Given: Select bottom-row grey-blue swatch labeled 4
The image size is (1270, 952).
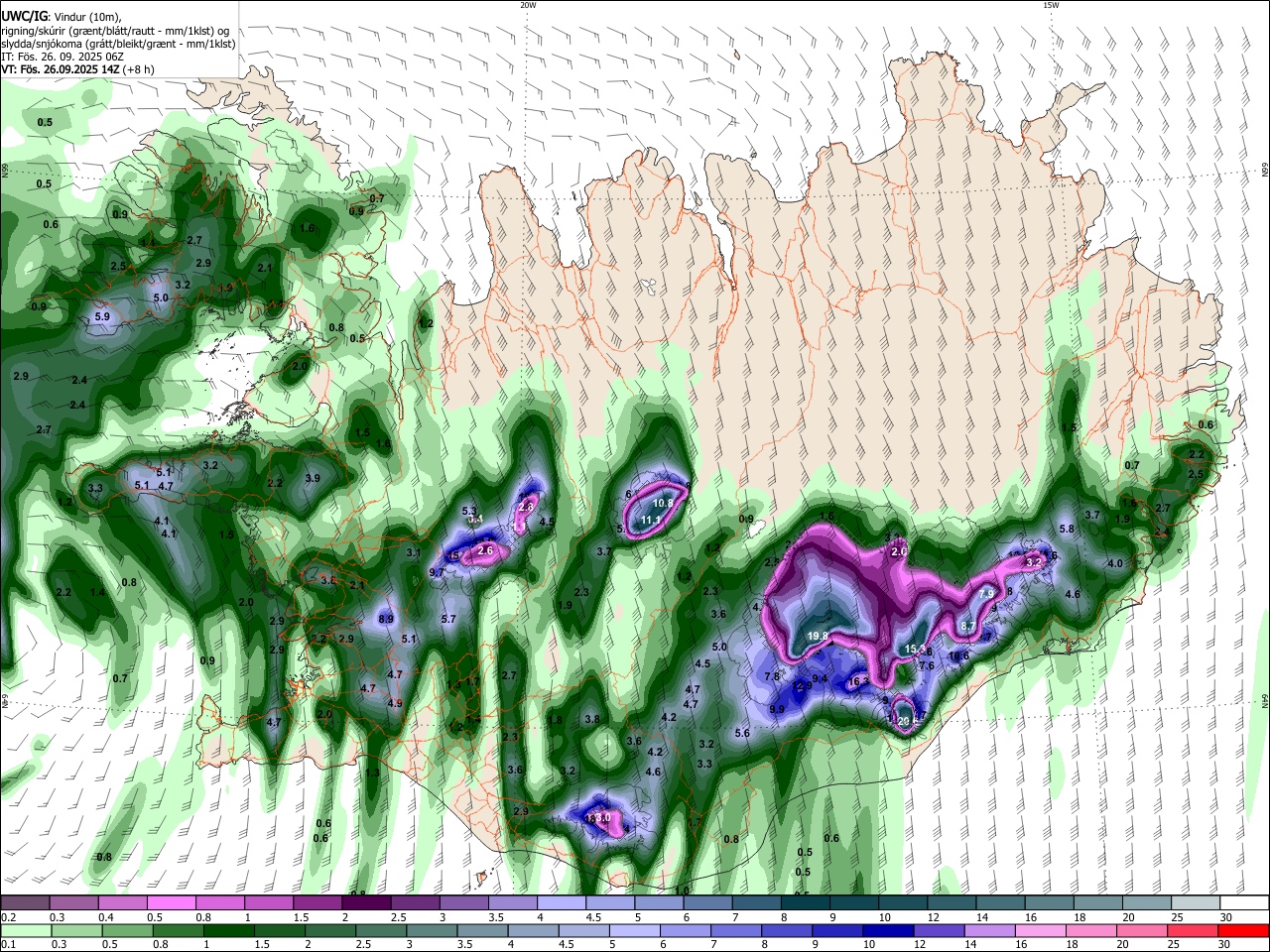Looking at the screenshot, I should click(532, 930).
